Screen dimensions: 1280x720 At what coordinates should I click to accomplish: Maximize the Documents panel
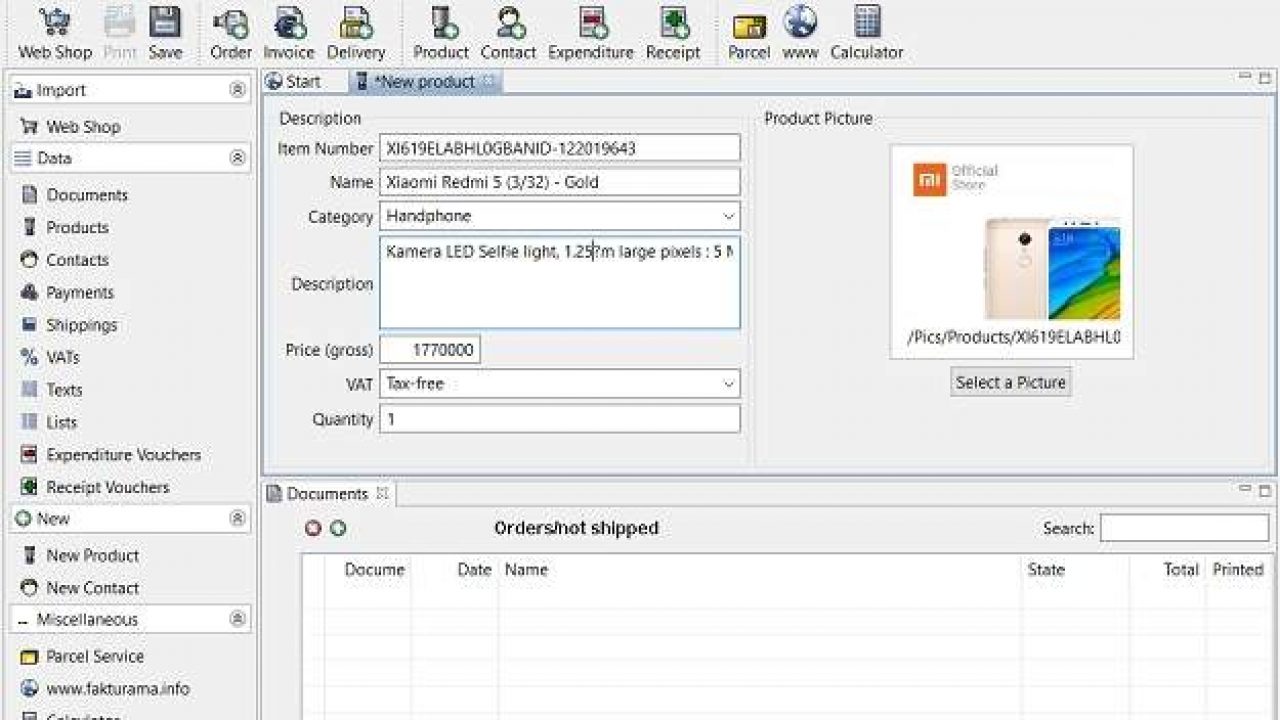pos(1265,490)
